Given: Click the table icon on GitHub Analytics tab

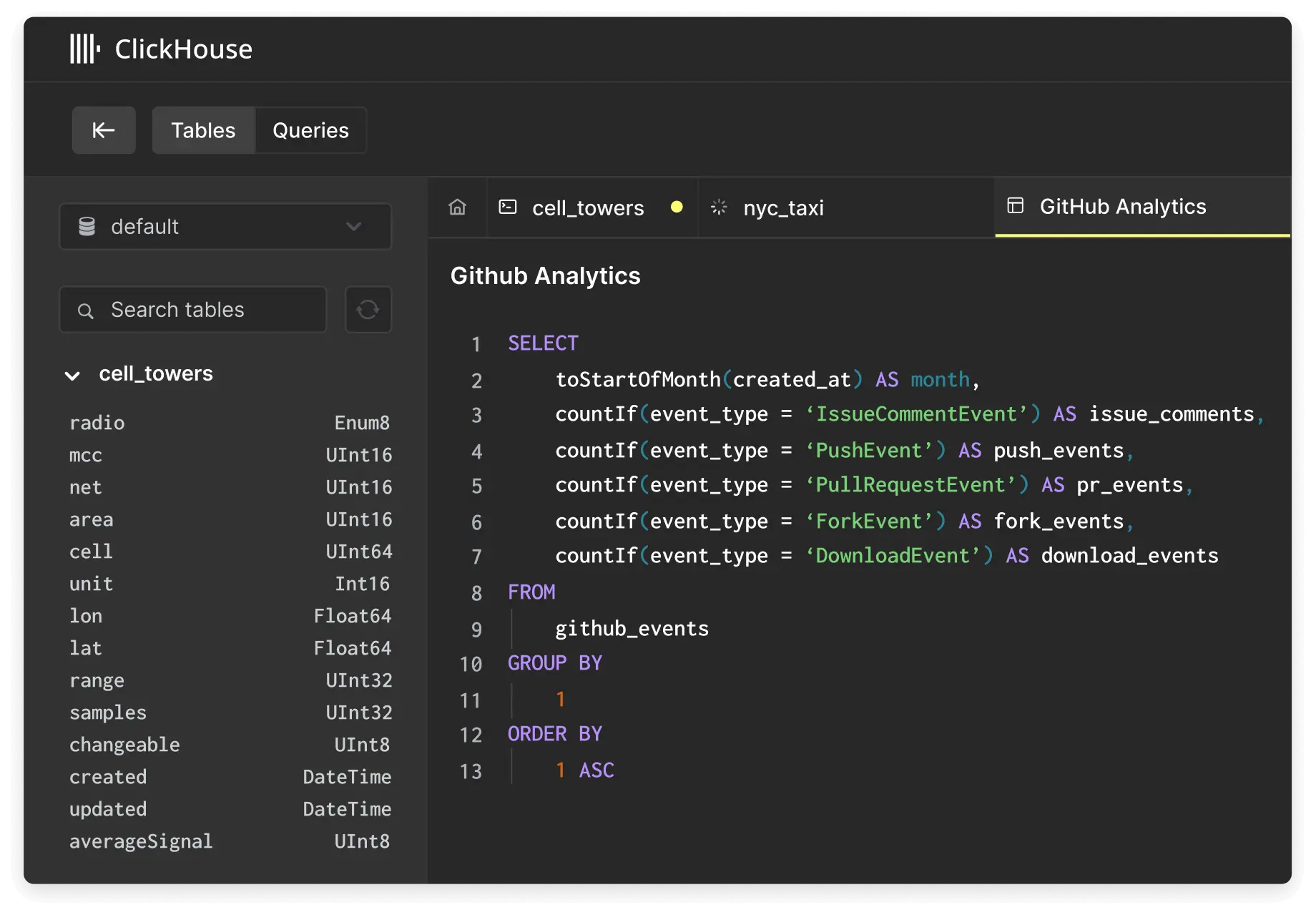Looking at the screenshot, I should coord(1016,206).
